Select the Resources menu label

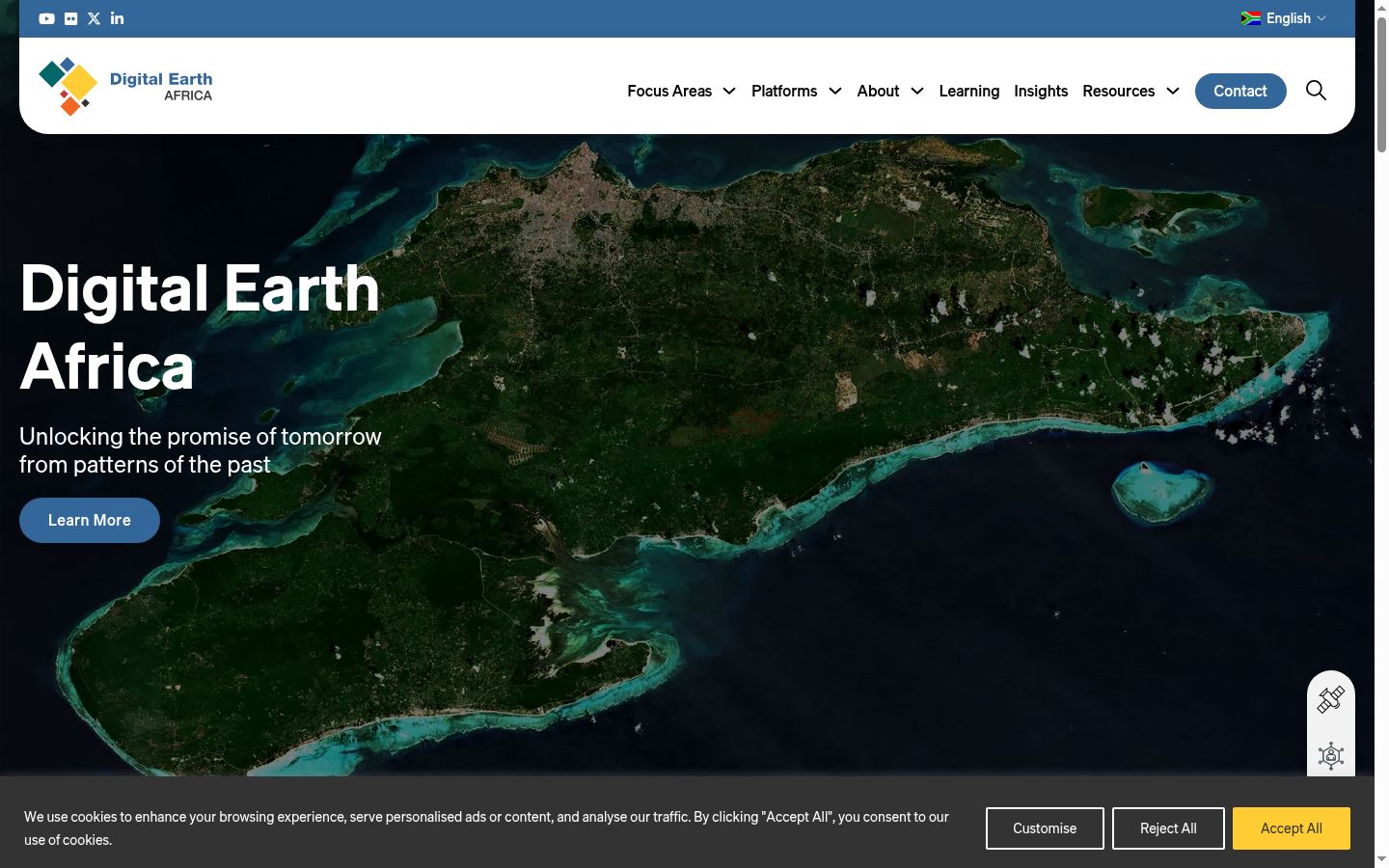click(x=1118, y=91)
